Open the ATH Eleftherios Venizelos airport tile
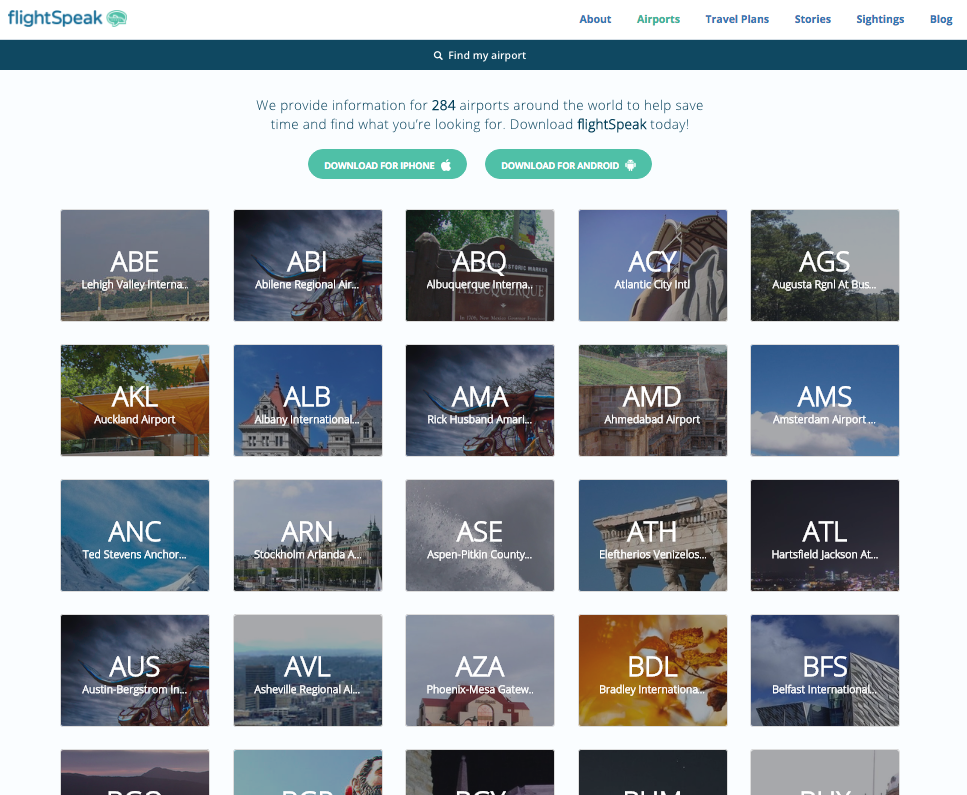This screenshot has width=967, height=795. 652,535
